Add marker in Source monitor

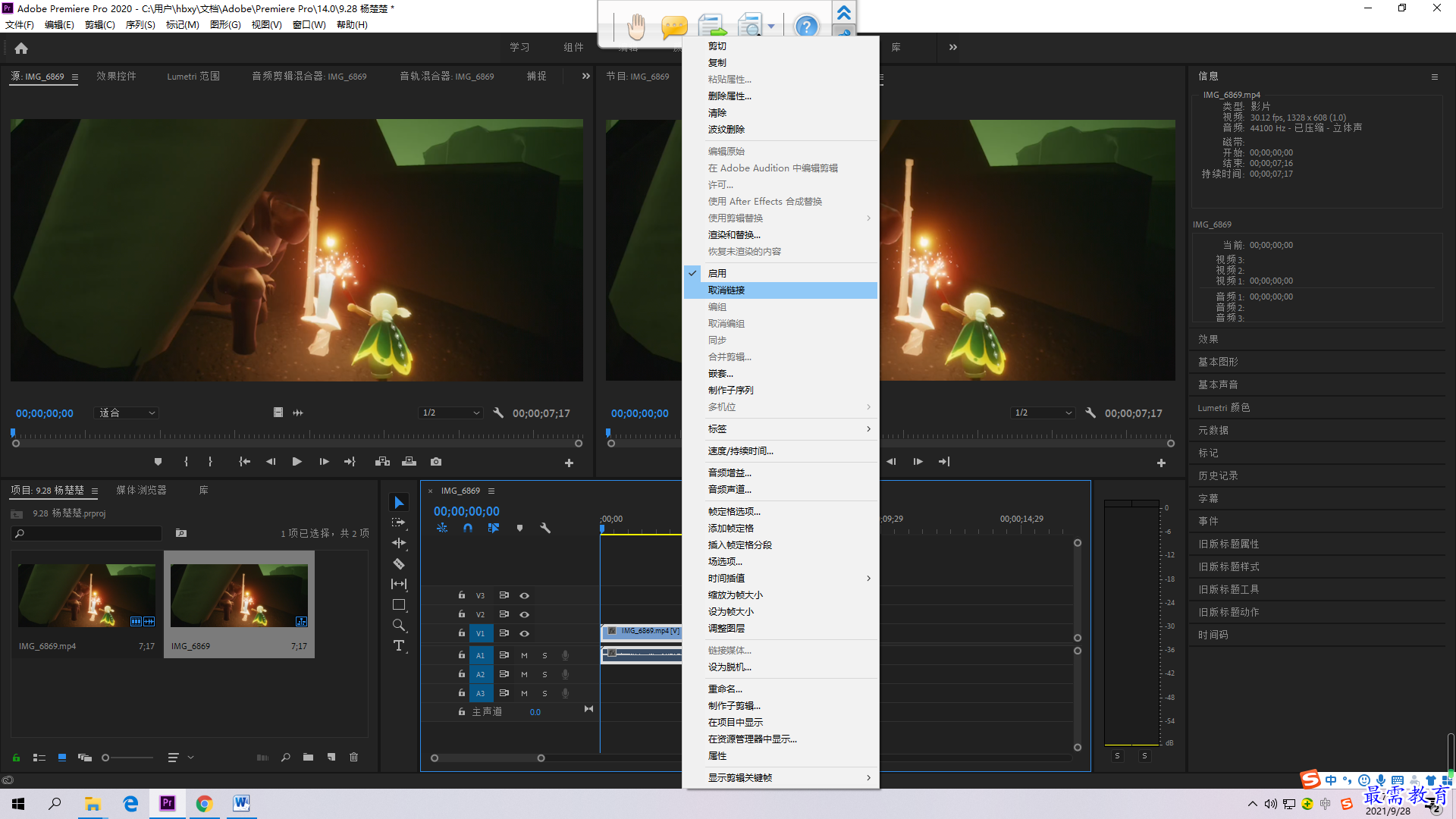[158, 462]
